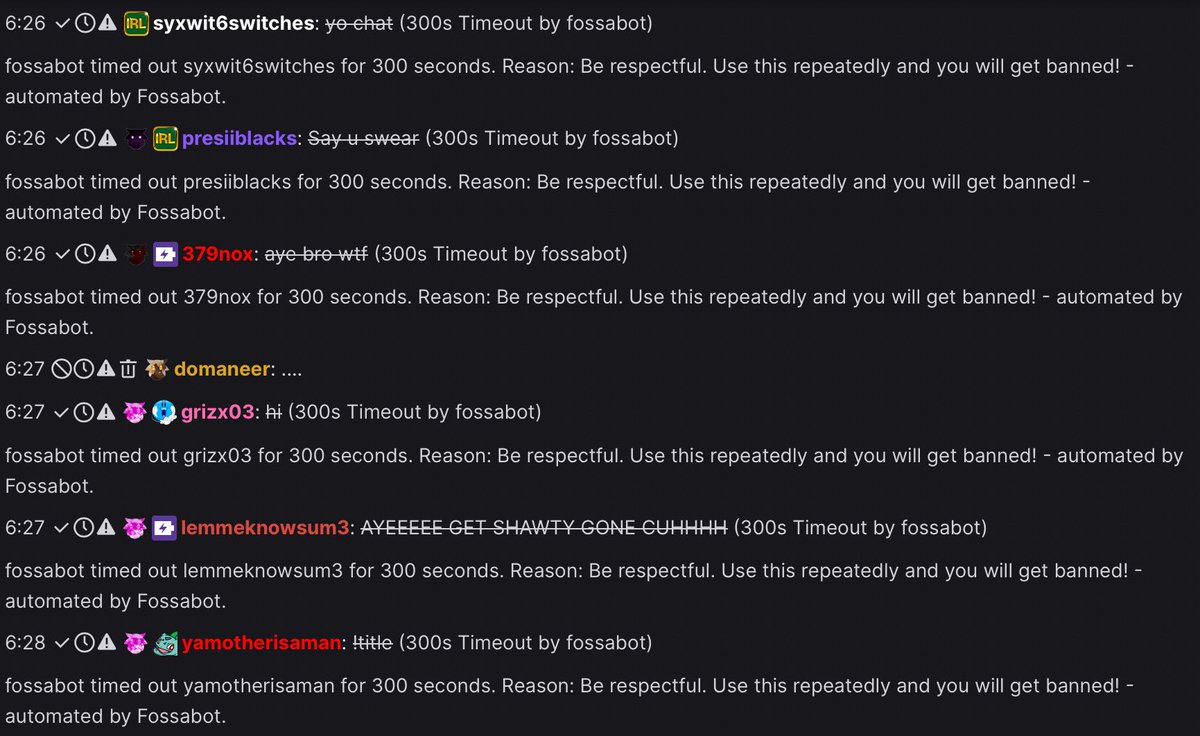The image size is (1200, 736).
Task: Click the timeout clock icon for presiiblacks
Action: pos(85,138)
